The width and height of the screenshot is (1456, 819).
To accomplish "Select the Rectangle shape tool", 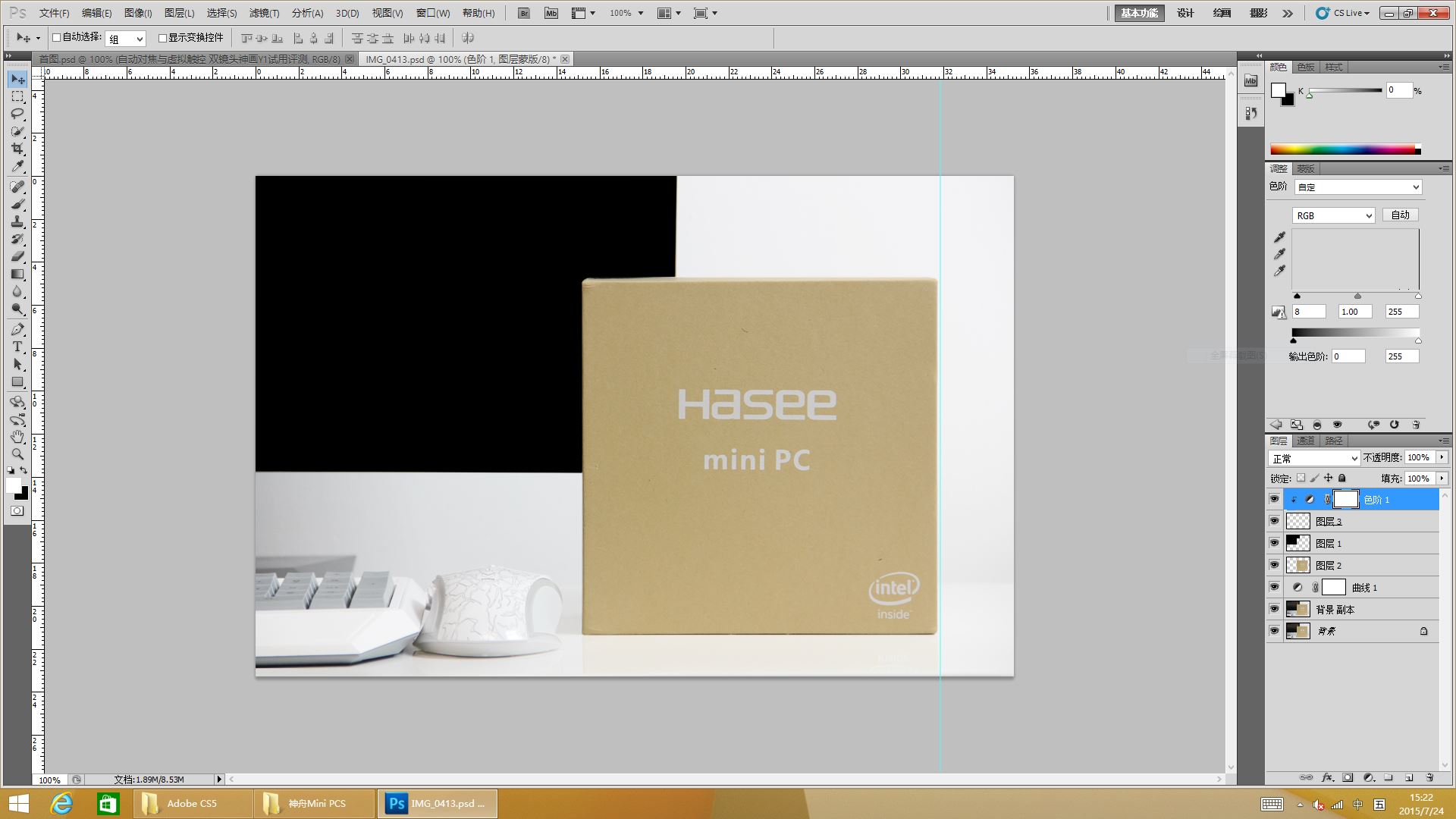I will click(x=17, y=381).
